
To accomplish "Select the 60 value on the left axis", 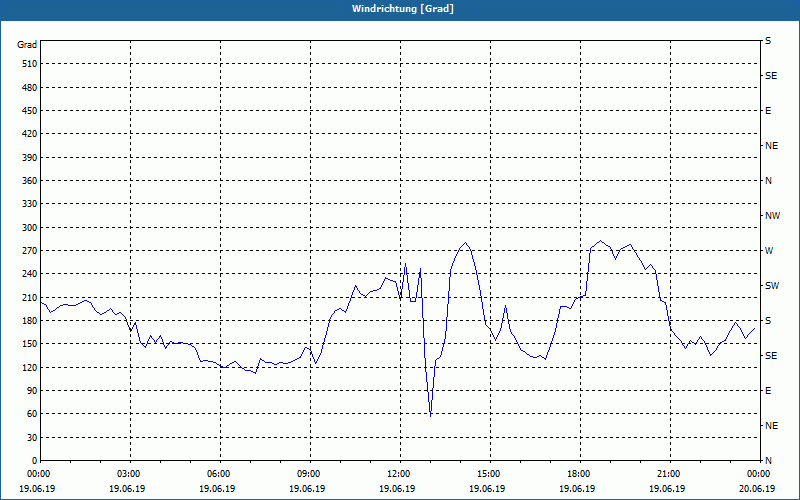I will 32,414.
